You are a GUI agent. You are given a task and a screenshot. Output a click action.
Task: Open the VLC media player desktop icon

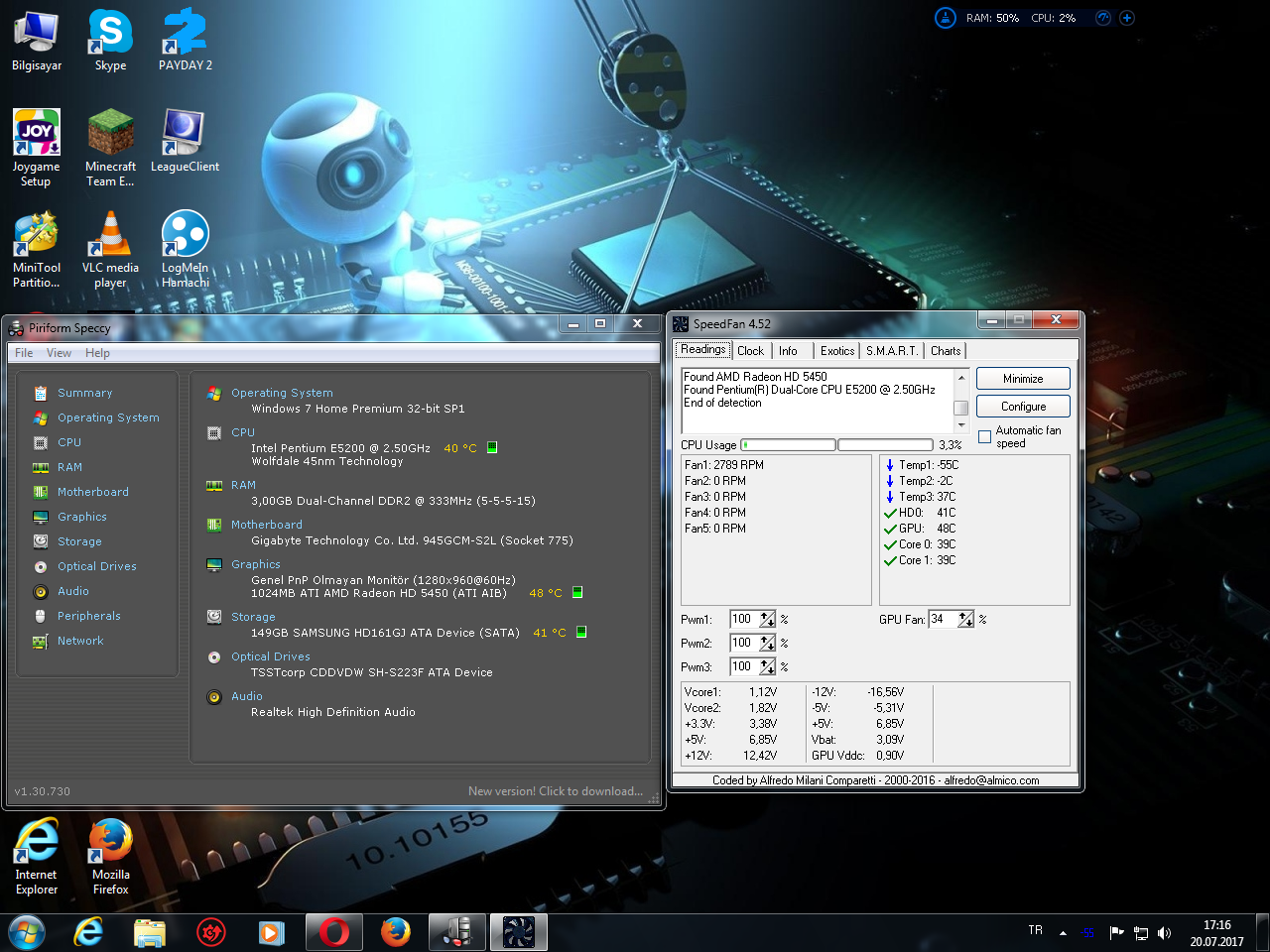point(110,249)
